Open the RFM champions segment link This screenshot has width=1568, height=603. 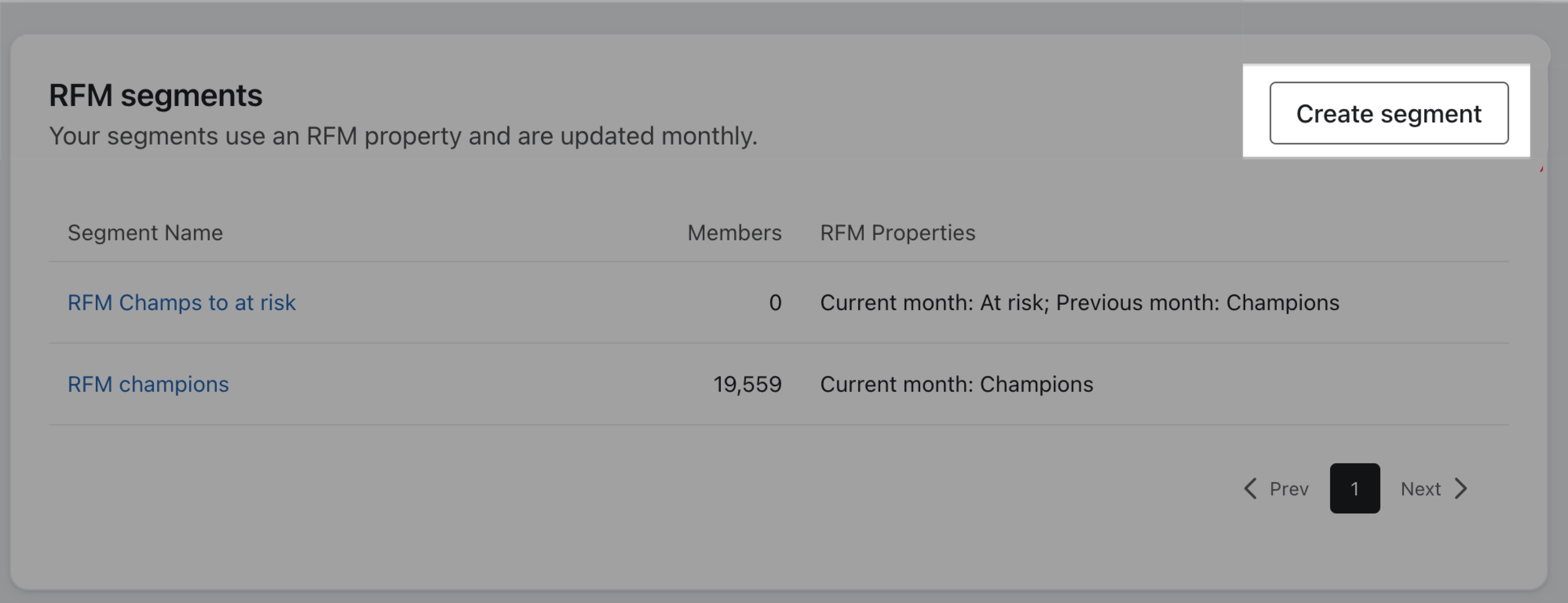coord(148,384)
